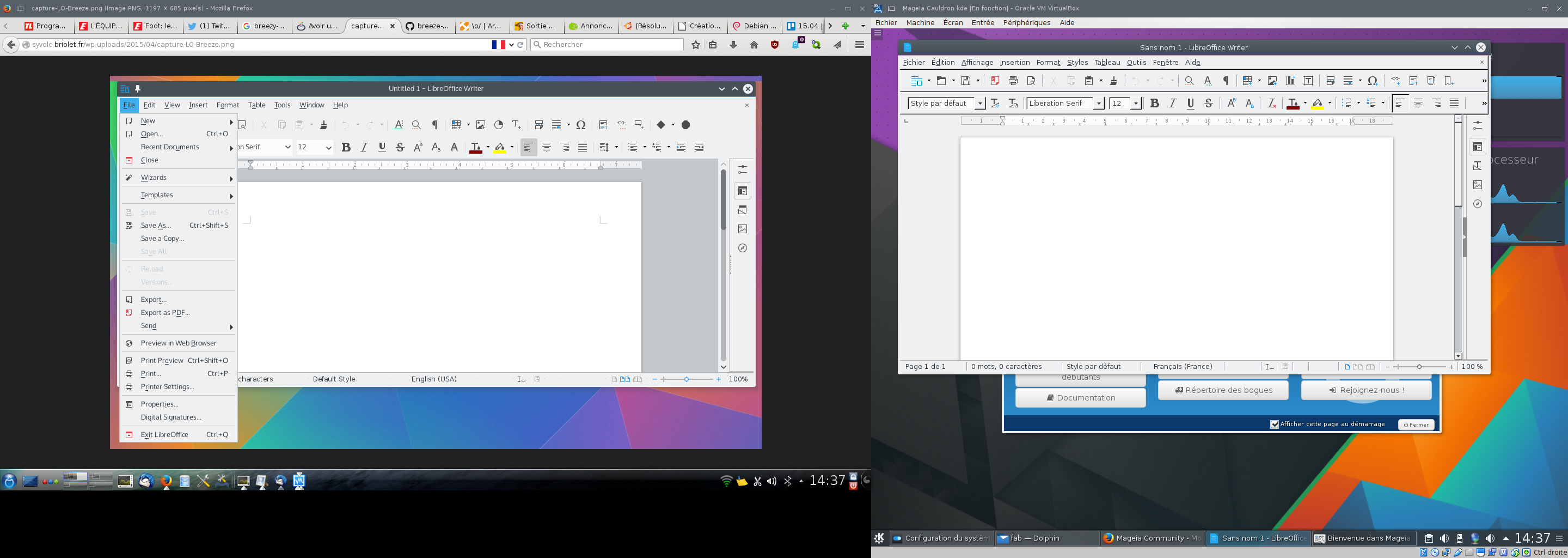Switch to the 'Debian ...' Firefox tab
This screenshot has width=1568, height=558.
pyautogui.click(x=755, y=26)
